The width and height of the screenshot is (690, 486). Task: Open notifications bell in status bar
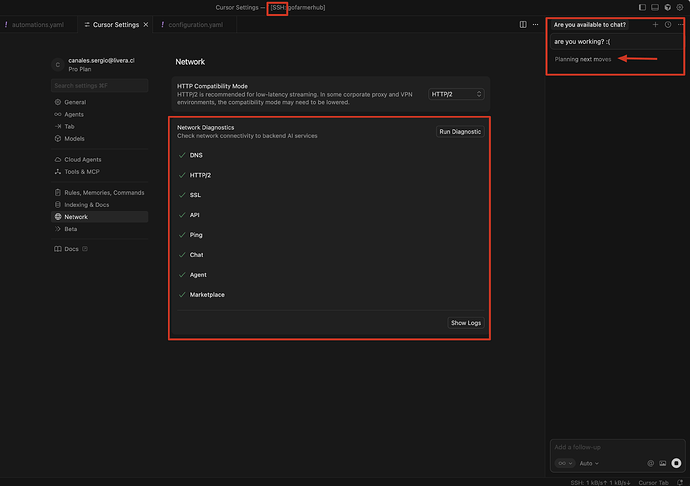[680, 482]
